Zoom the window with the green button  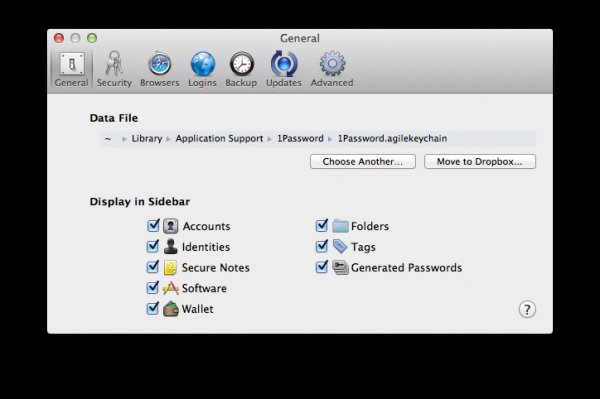[92, 38]
